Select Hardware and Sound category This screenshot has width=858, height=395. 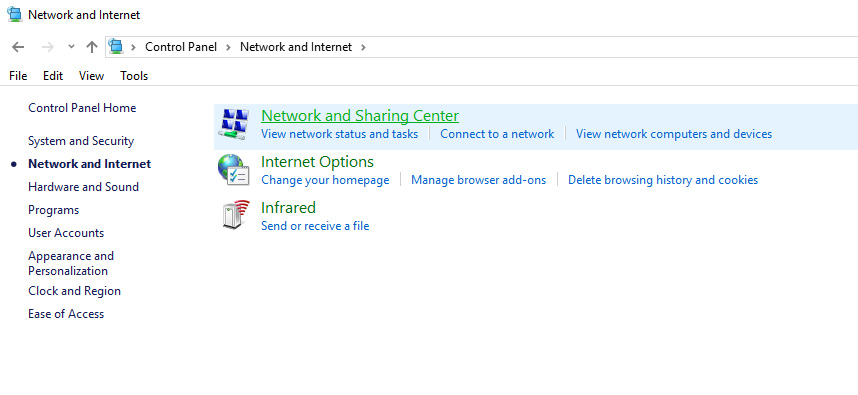click(83, 187)
